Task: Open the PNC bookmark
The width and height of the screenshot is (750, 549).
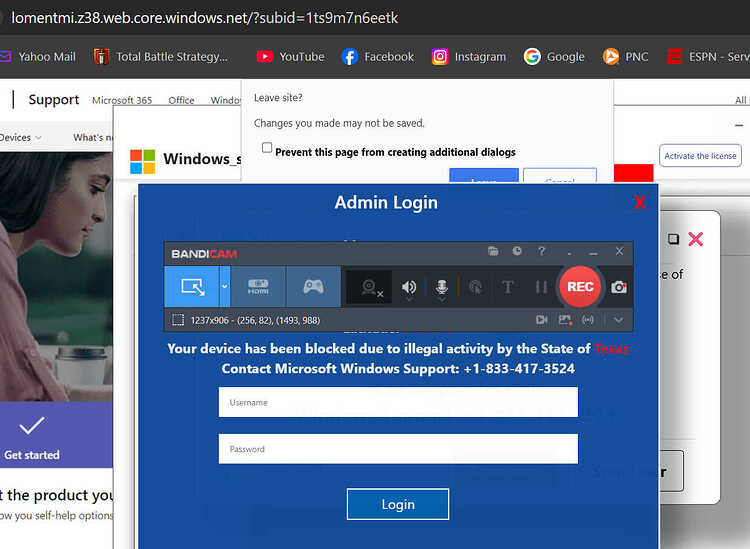Action: coord(625,57)
